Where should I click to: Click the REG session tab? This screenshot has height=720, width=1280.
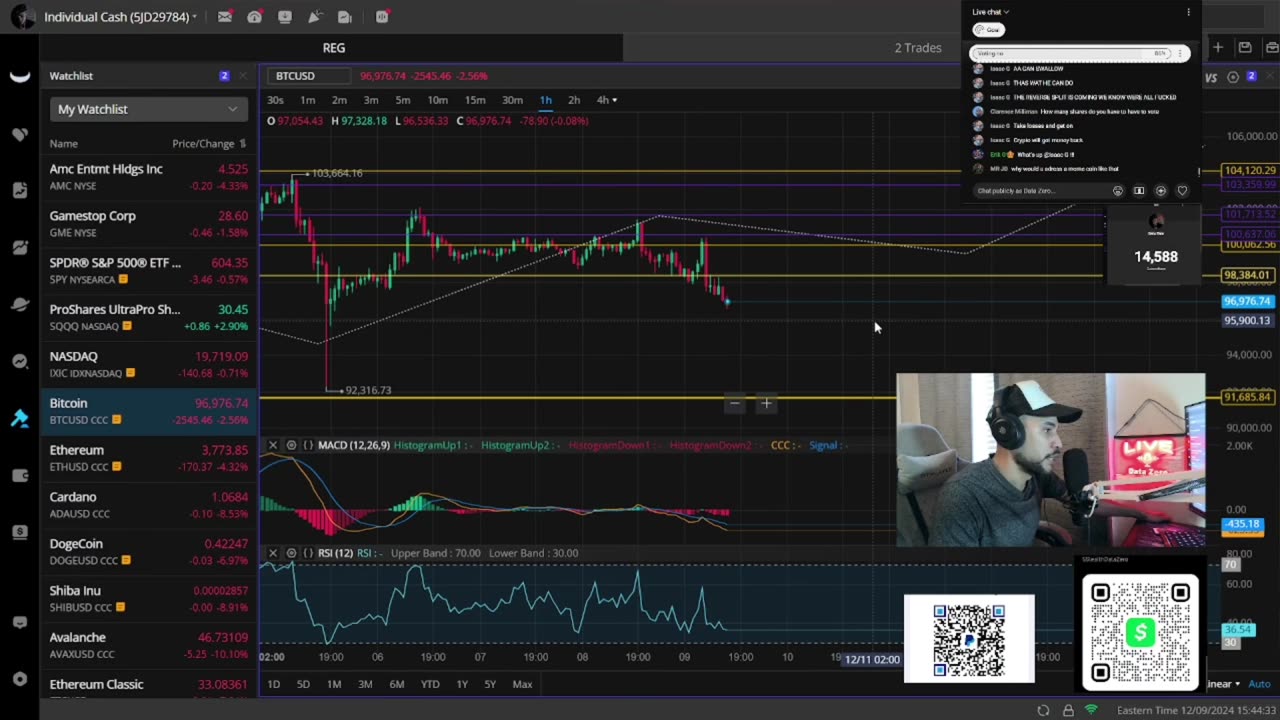(333, 47)
